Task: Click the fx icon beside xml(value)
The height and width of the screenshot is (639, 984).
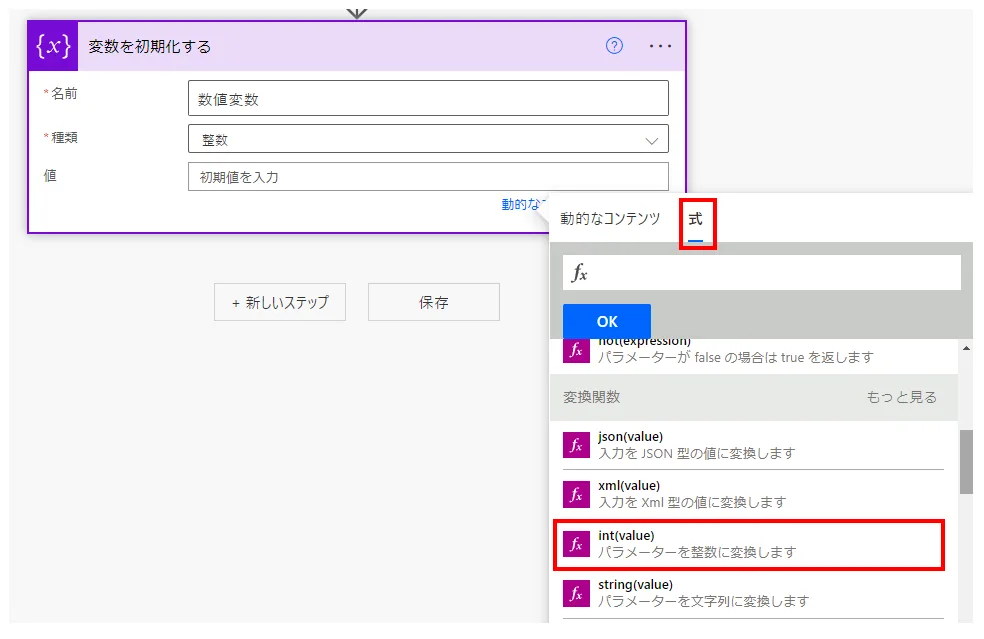Action: click(x=576, y=494)
